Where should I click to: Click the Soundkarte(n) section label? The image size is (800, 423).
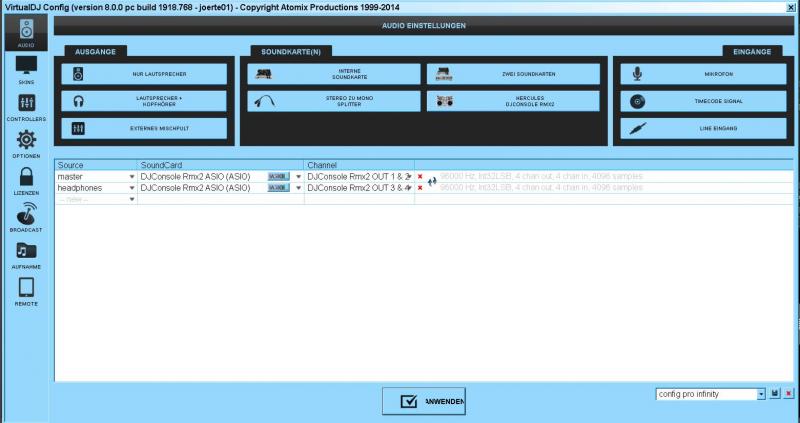(291, 52)
